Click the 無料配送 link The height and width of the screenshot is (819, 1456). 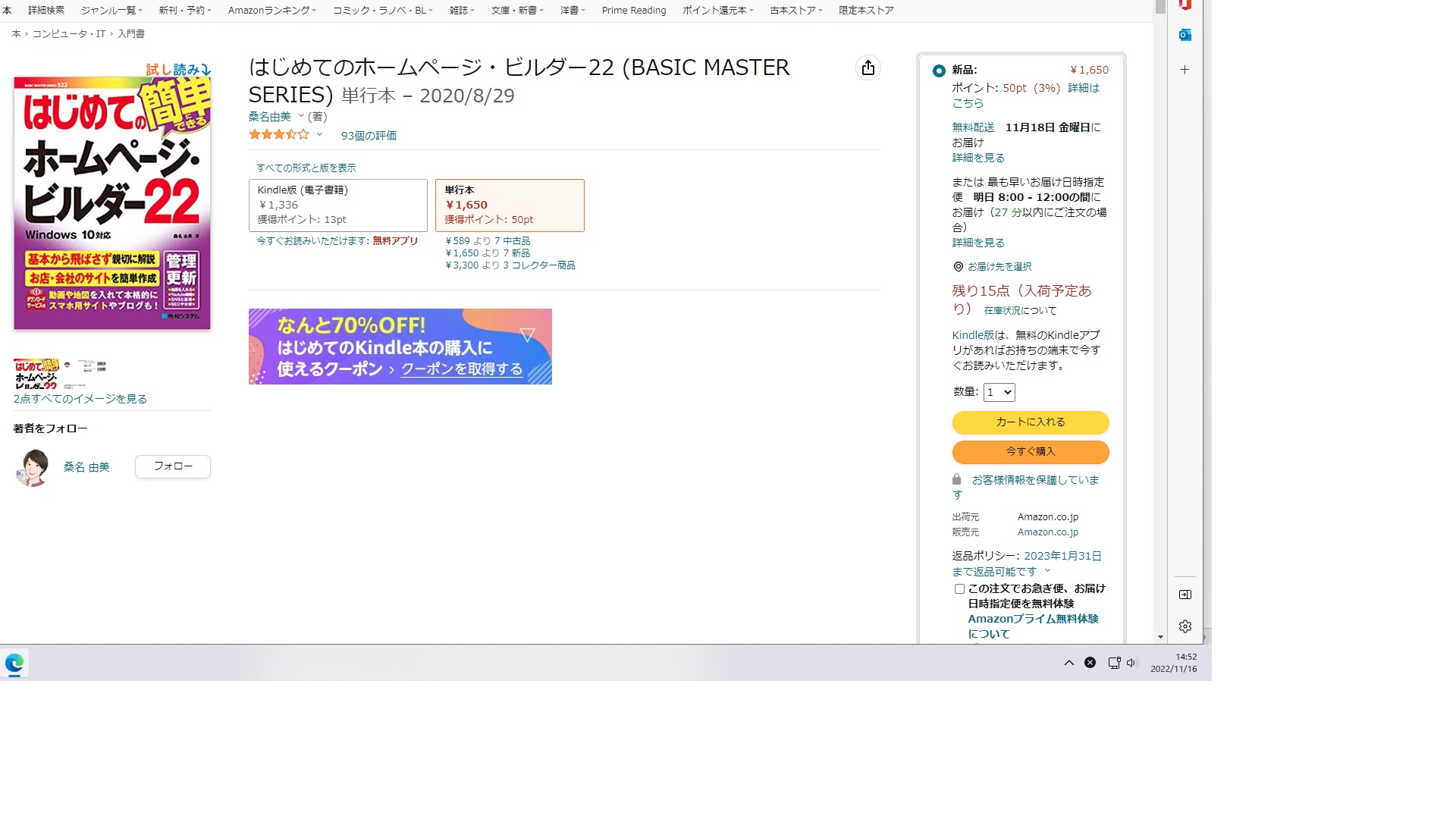pos(973,127)
